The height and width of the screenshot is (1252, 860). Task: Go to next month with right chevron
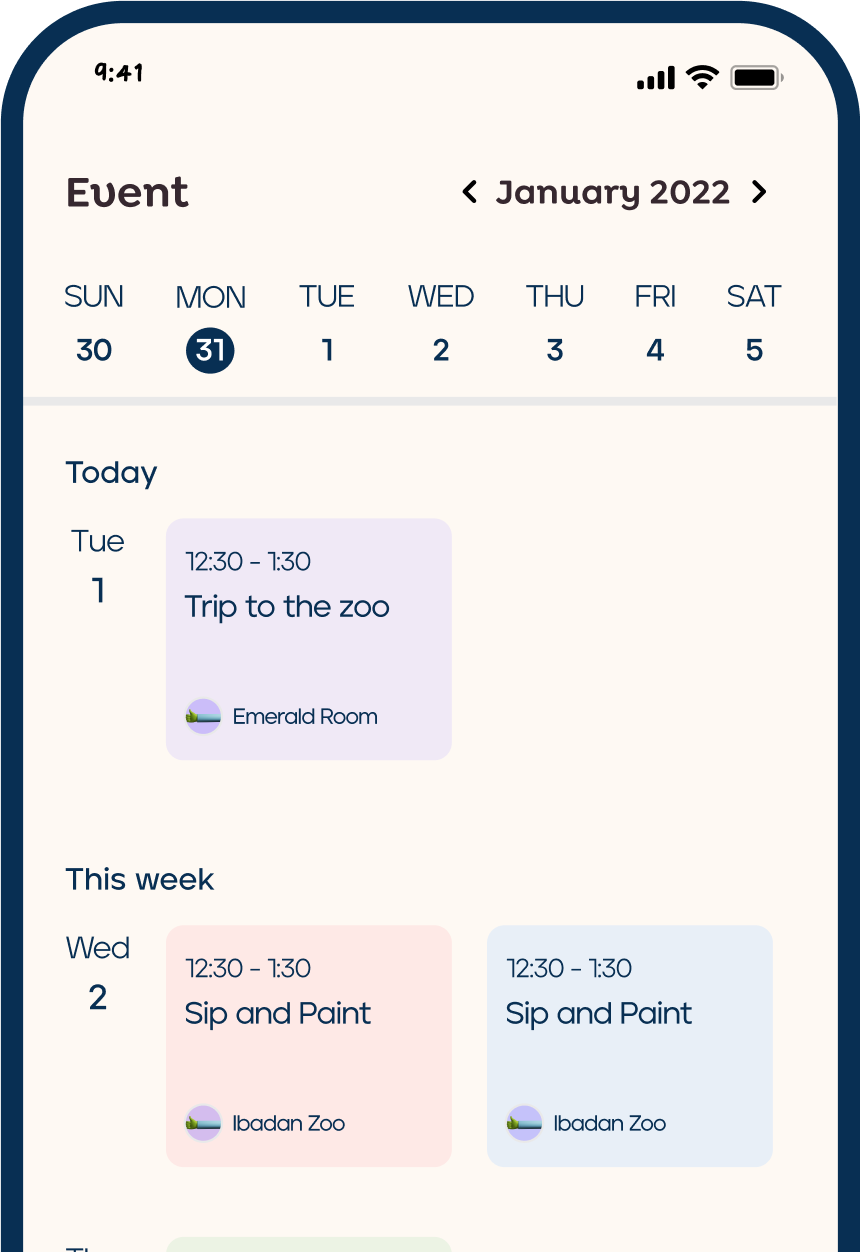[759, 192]
